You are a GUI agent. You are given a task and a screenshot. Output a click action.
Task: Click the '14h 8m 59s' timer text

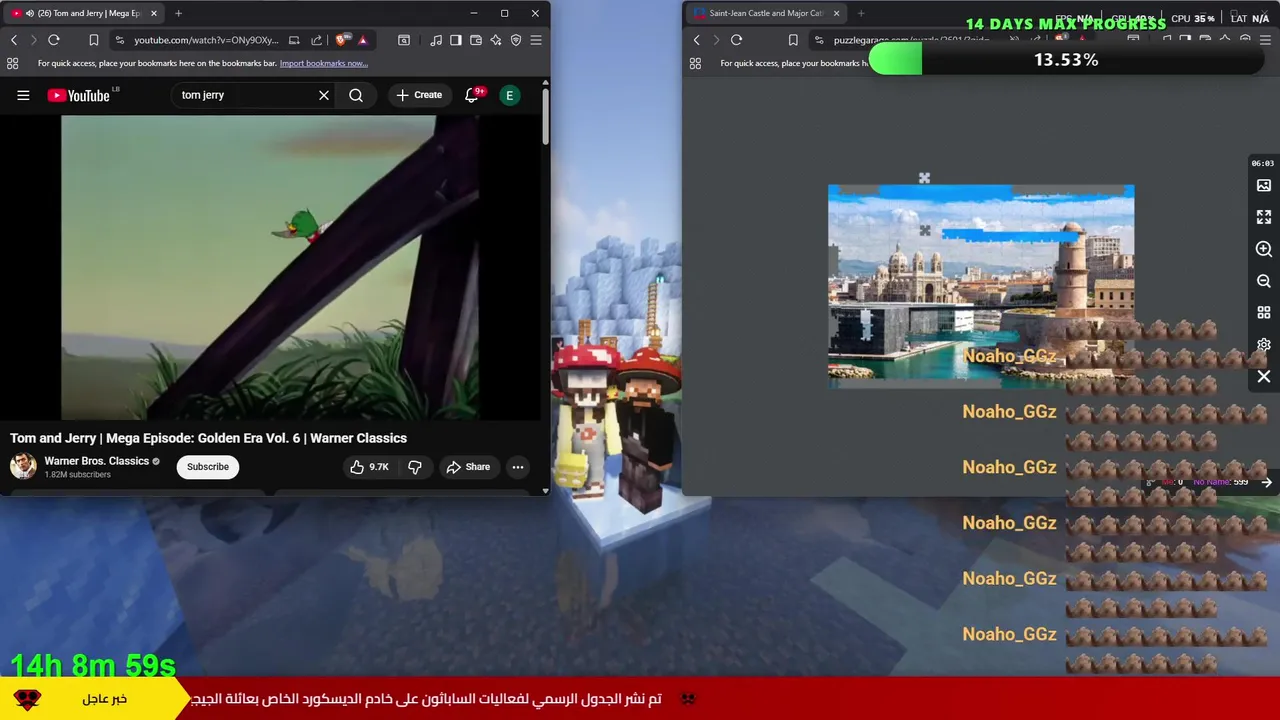click(x=93, y=665)
